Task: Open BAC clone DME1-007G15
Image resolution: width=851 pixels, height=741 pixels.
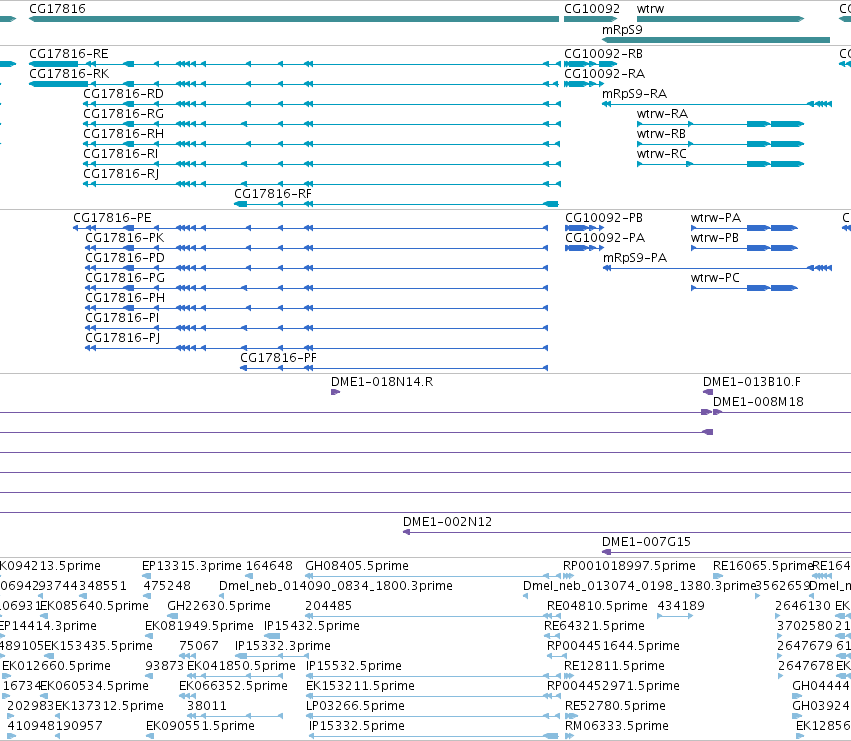Action: pyautogui.click(x=646, y=542)
